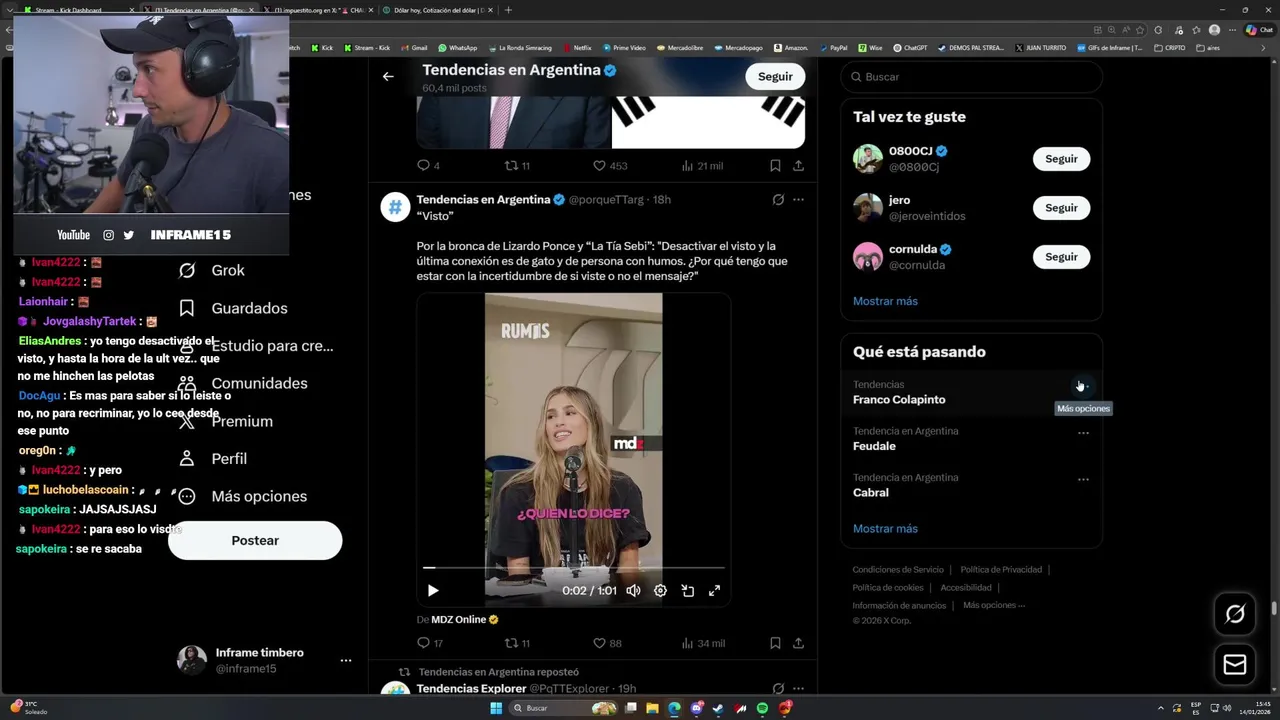This screenshot has height=720, width=1280.
Task: Open the Netflix bookmark
Action: [x=576, y=48]
